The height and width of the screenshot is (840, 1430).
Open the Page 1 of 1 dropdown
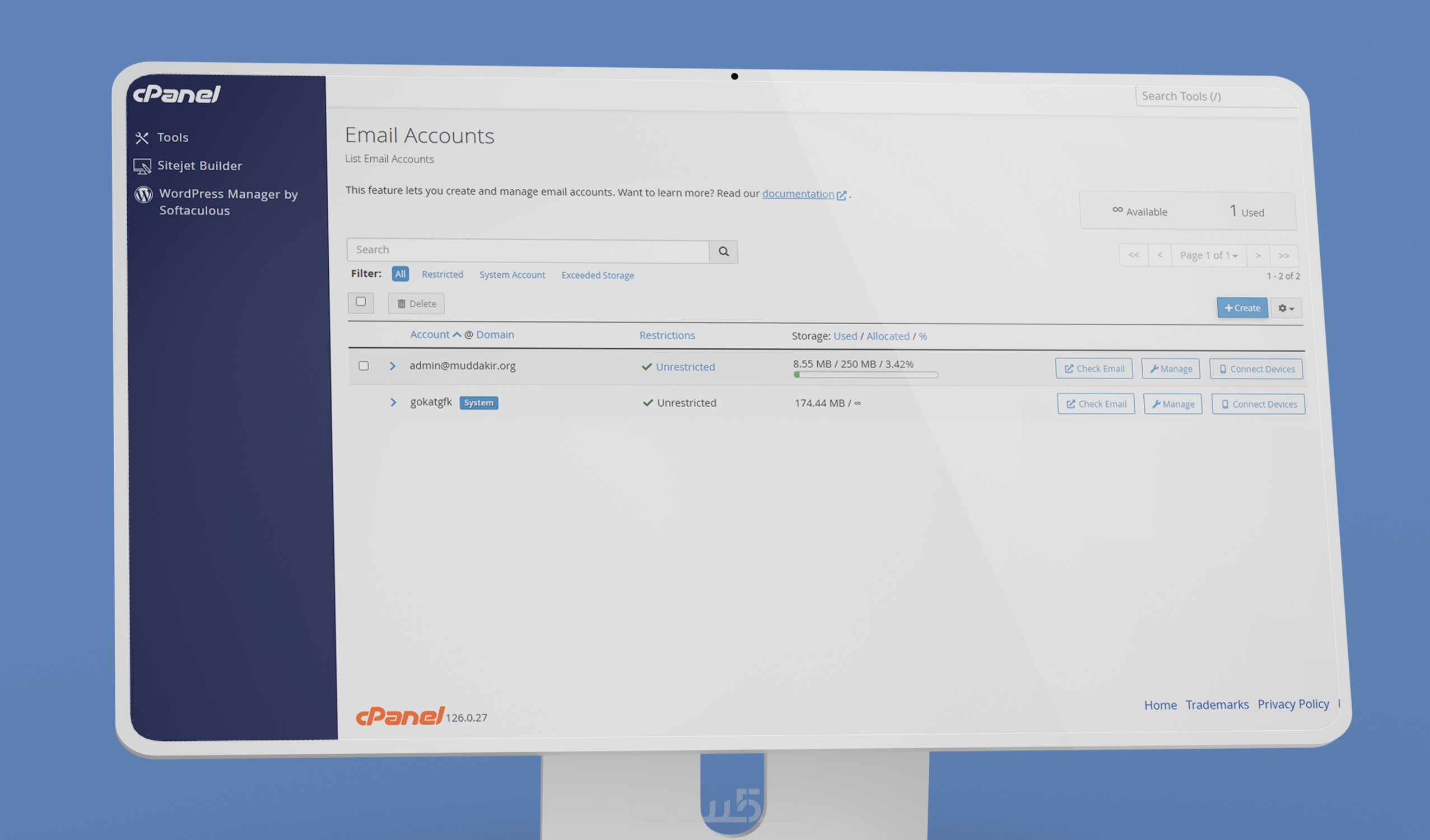[x=1208, y=255]
